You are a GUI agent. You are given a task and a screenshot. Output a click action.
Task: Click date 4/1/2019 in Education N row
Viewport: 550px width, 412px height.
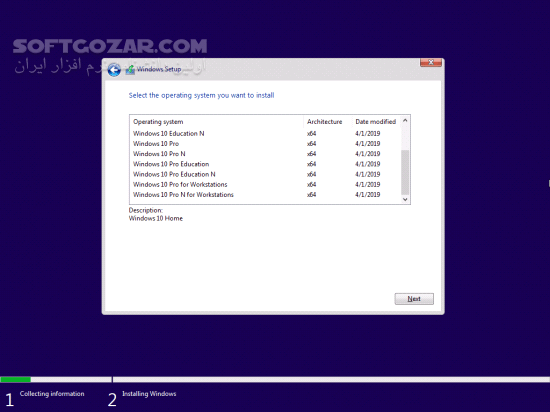coord(368,133)
